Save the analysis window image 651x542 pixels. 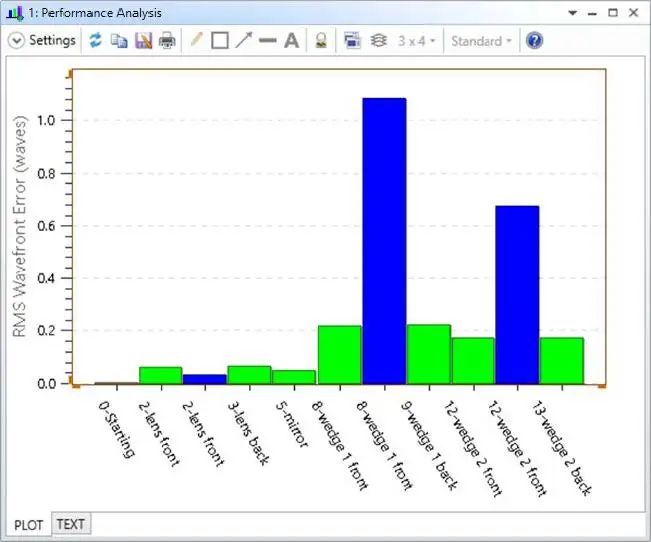point(144,41)
